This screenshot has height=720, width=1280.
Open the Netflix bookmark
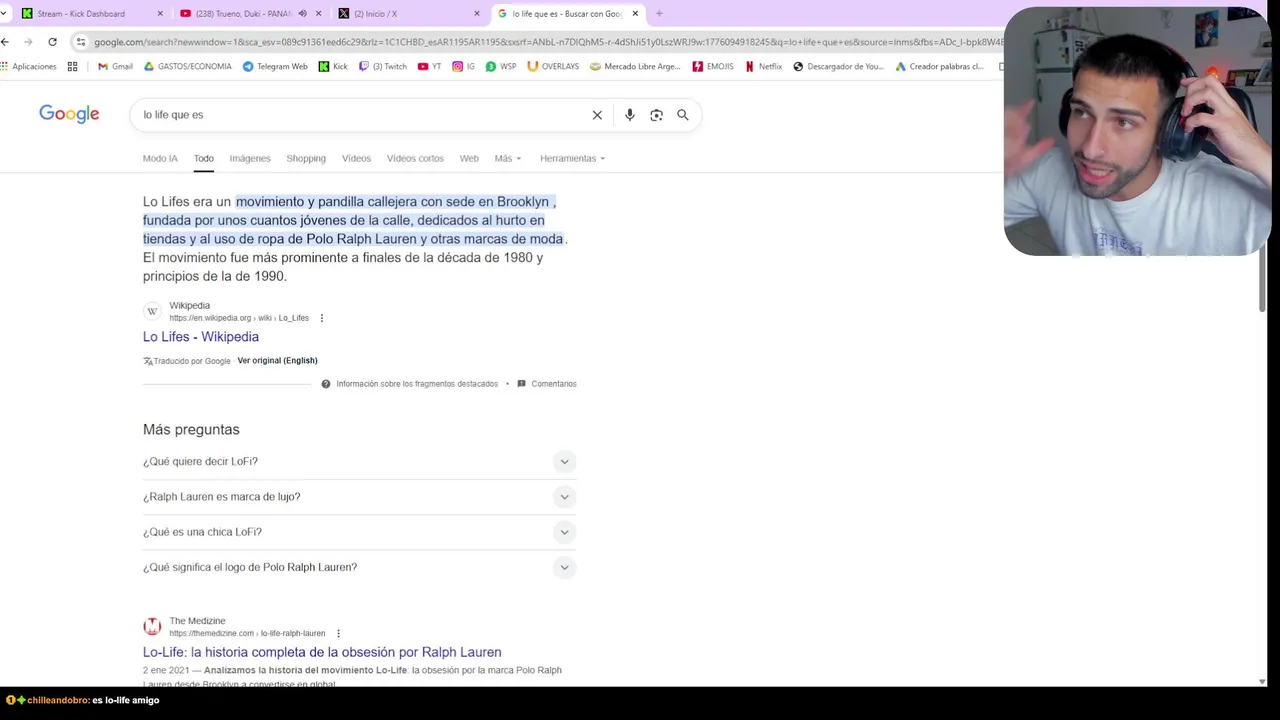pyautogui.click(x=763, y=66)
